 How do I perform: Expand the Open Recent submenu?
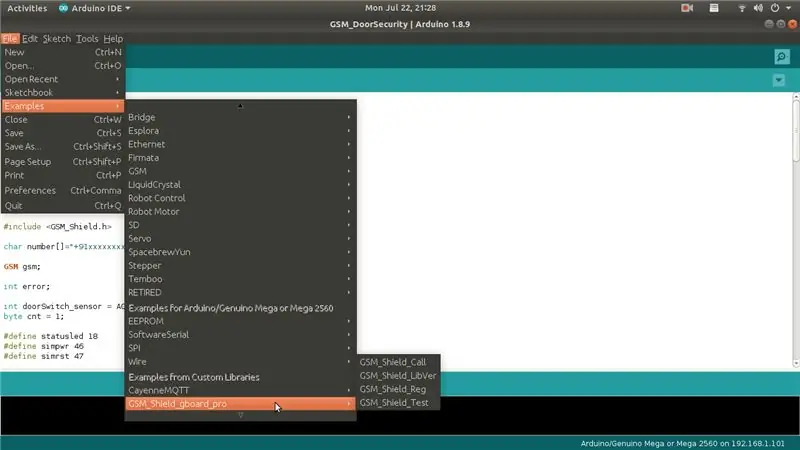[x=63, y=79]
